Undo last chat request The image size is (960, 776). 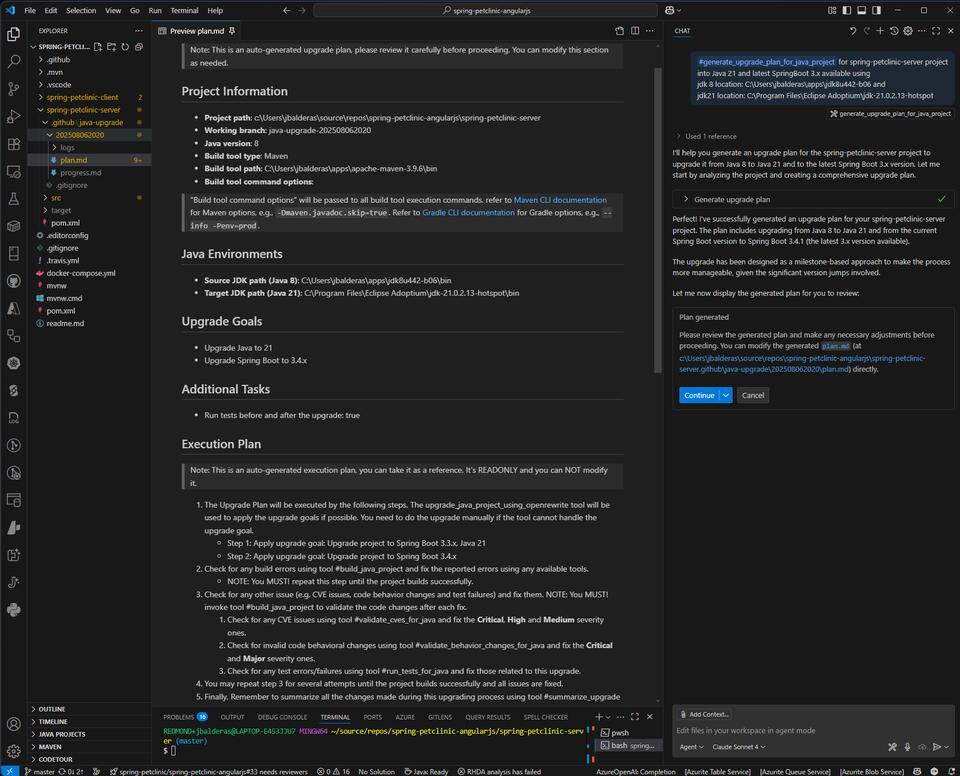[853, 31]
